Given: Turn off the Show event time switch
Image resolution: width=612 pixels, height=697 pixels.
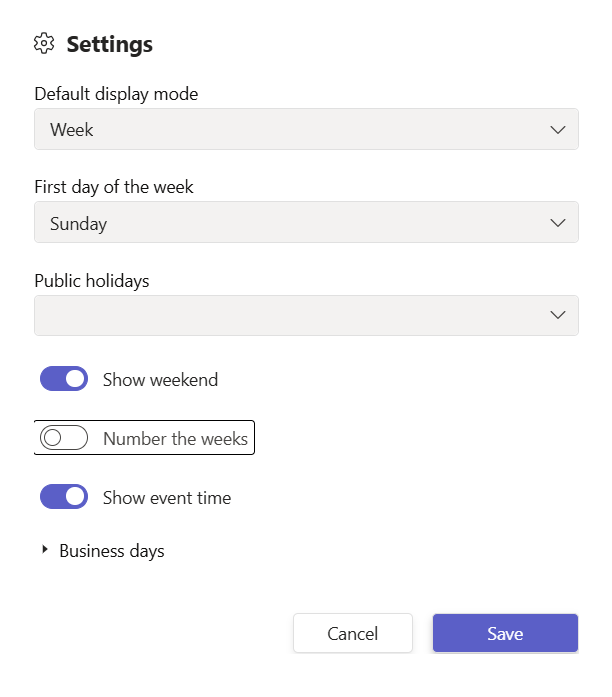Looking at the screenshot, I should tap(64, 497).
